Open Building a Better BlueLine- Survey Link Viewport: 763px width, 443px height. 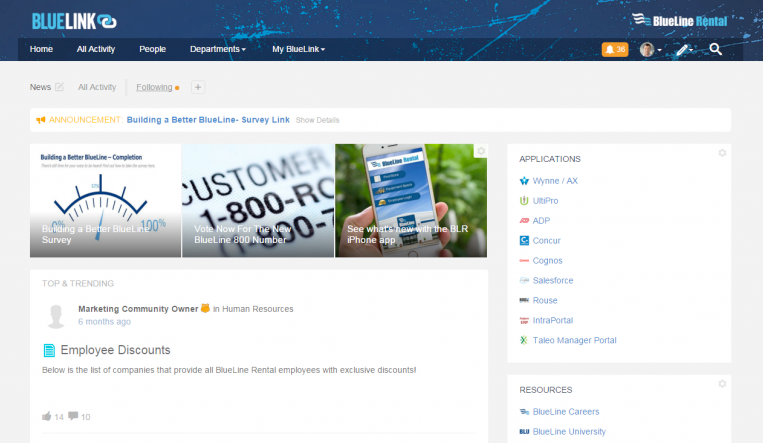[x=208, y=120]
